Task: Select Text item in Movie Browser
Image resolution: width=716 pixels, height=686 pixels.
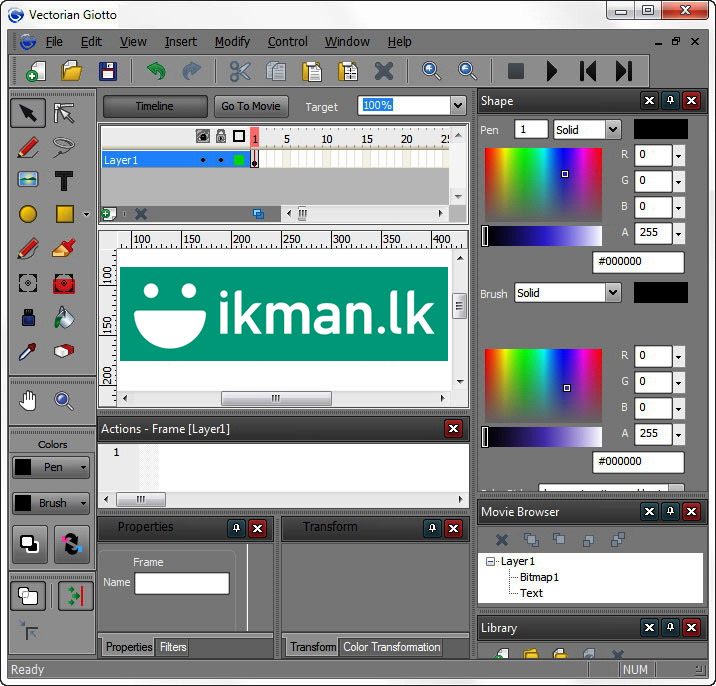Action: tap(531, 593)
